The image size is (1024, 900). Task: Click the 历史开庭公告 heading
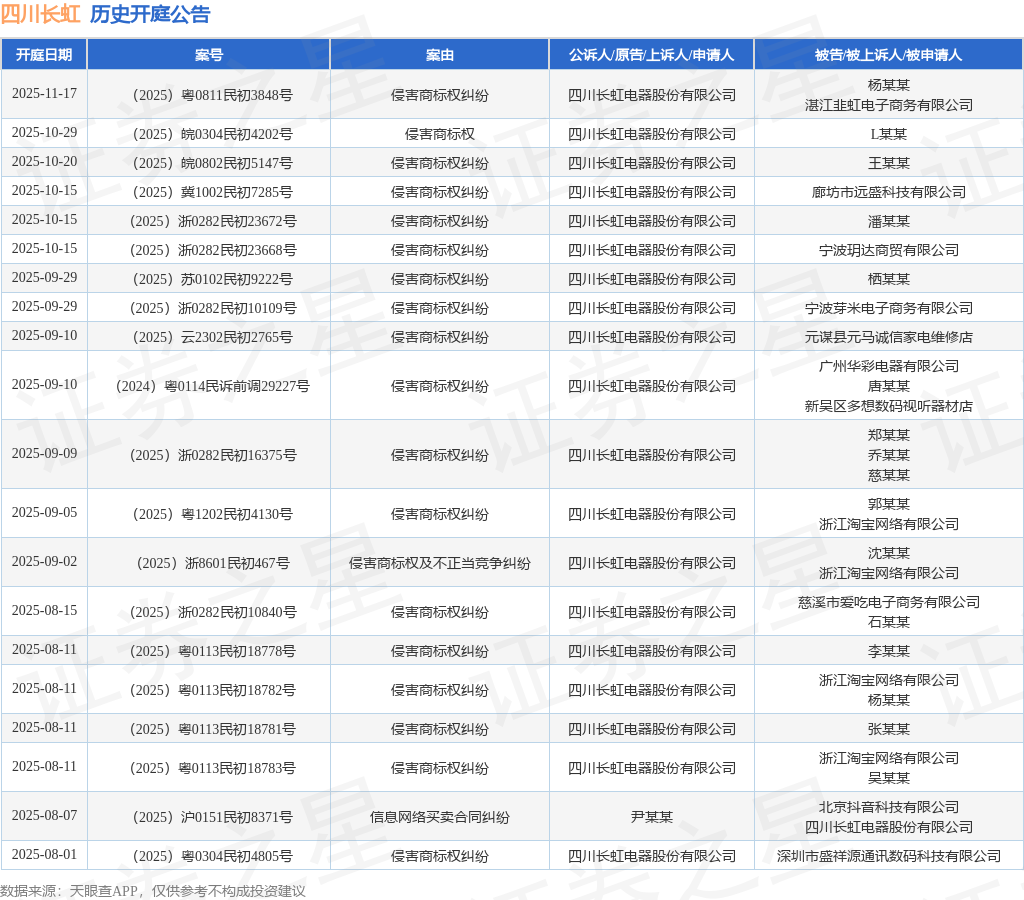[x=150, y=14]
